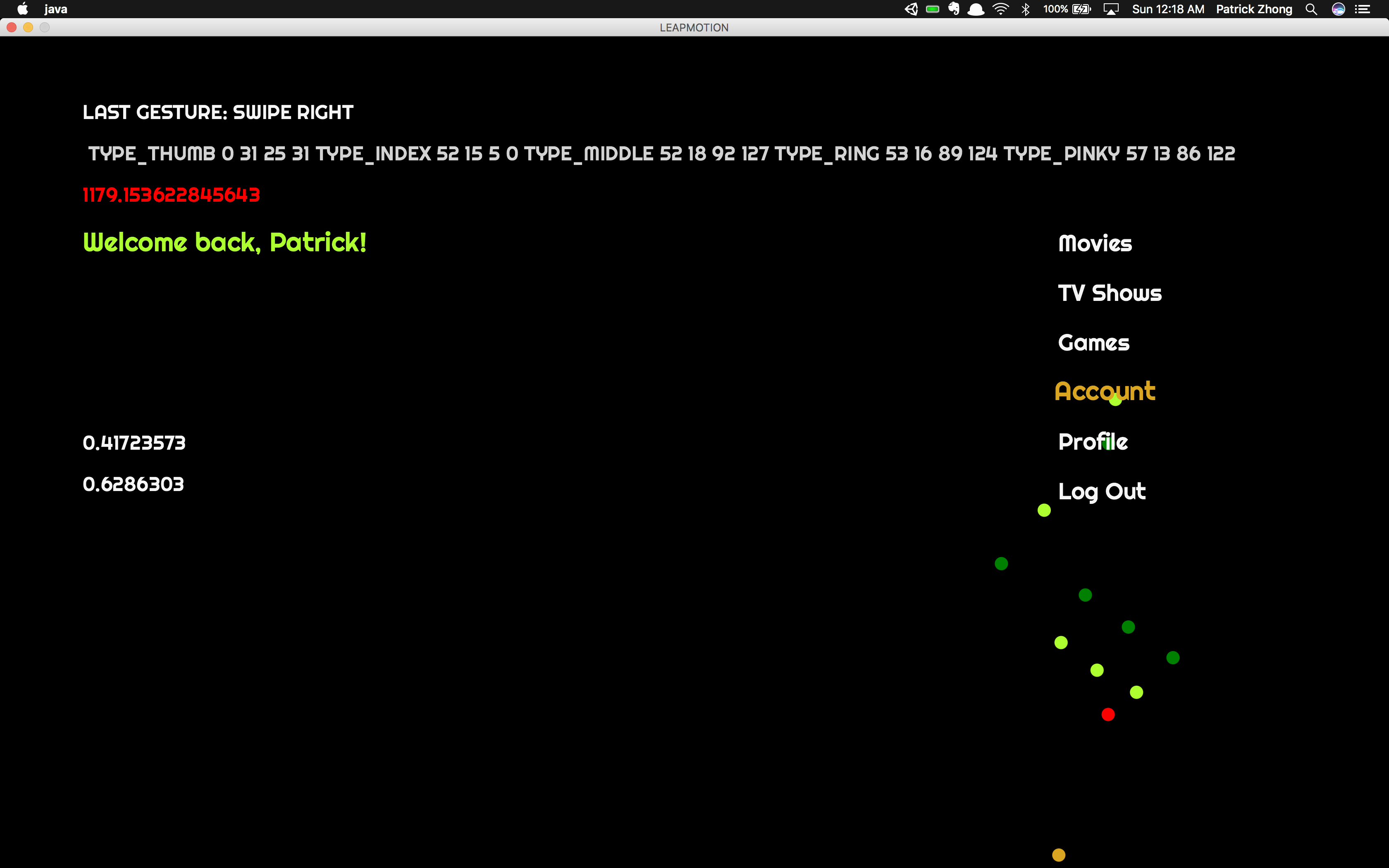1389x868 pixels.
Task: Open the Bluetooth menu bar icon
Action: [1026, 9]
